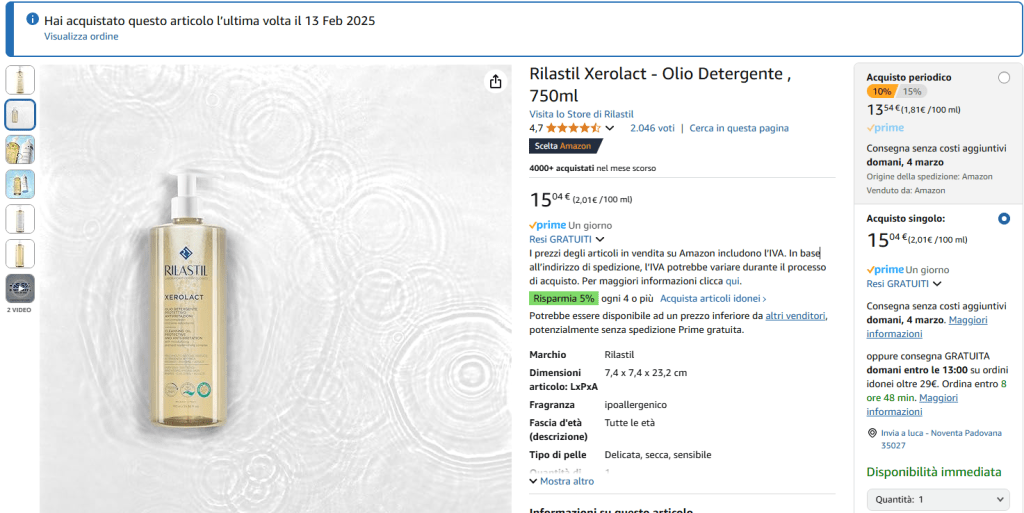This screenshot has height=513, width=1024.
Task: Expand Mostra altro product details
Action: coord(562,481)
